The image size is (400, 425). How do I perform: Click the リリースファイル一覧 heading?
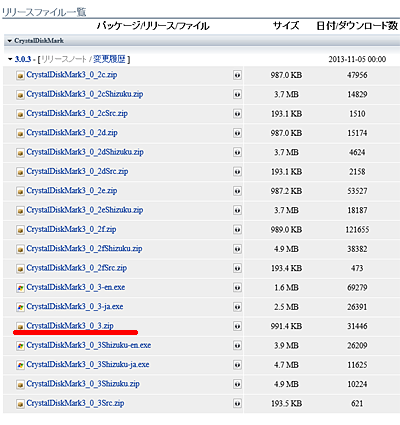(44, 12)
